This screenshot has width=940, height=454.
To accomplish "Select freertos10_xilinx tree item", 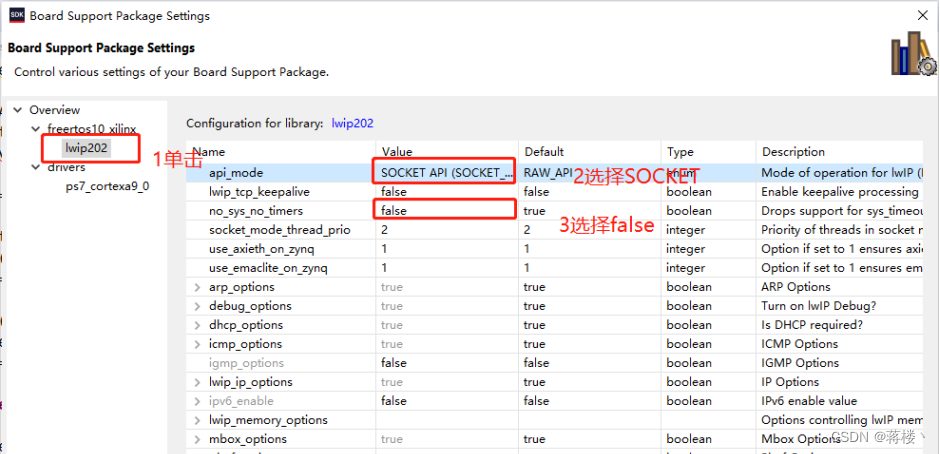I will 92,129.
